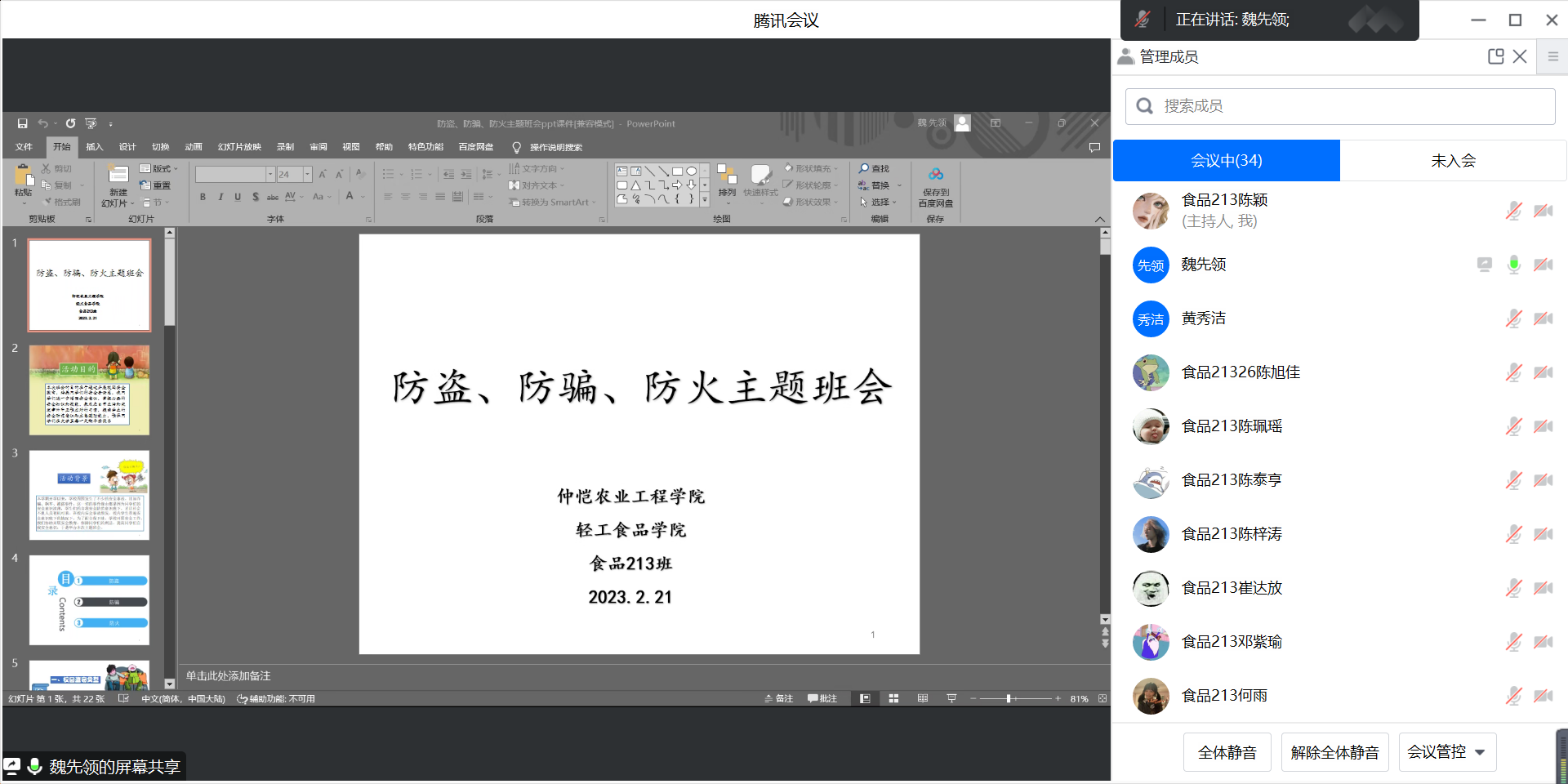Pop out the member management panel
The image size is (1568, 784).
click(x=1495, y=56)
